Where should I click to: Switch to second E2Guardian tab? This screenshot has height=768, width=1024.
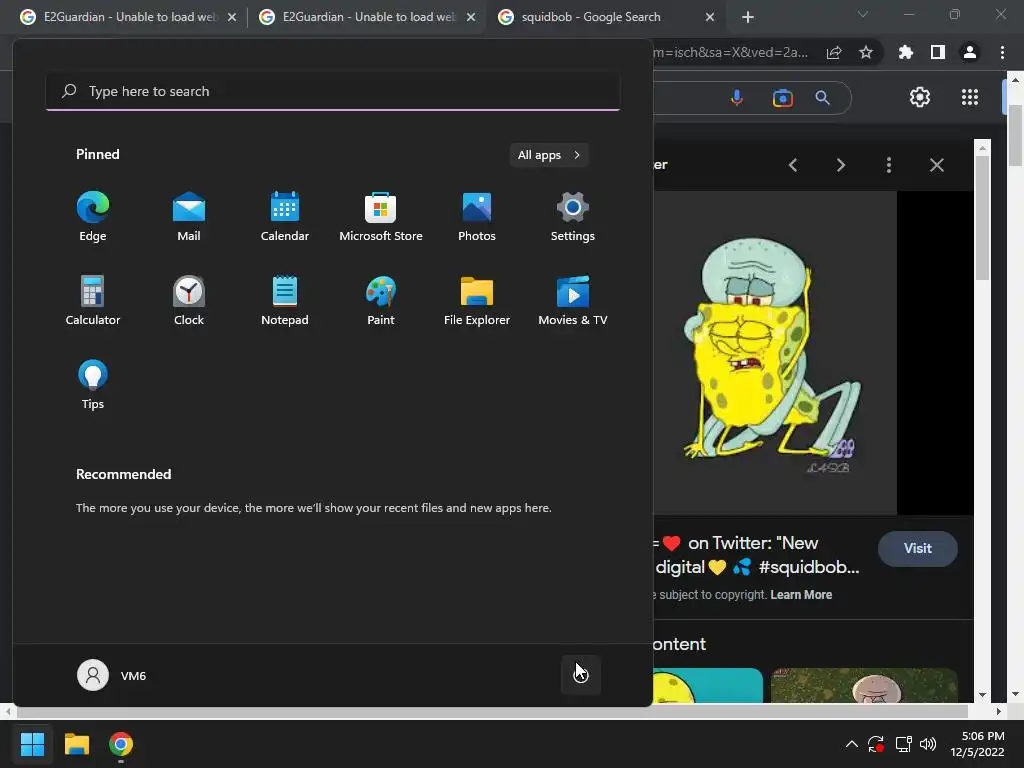[x=367, y=17]
